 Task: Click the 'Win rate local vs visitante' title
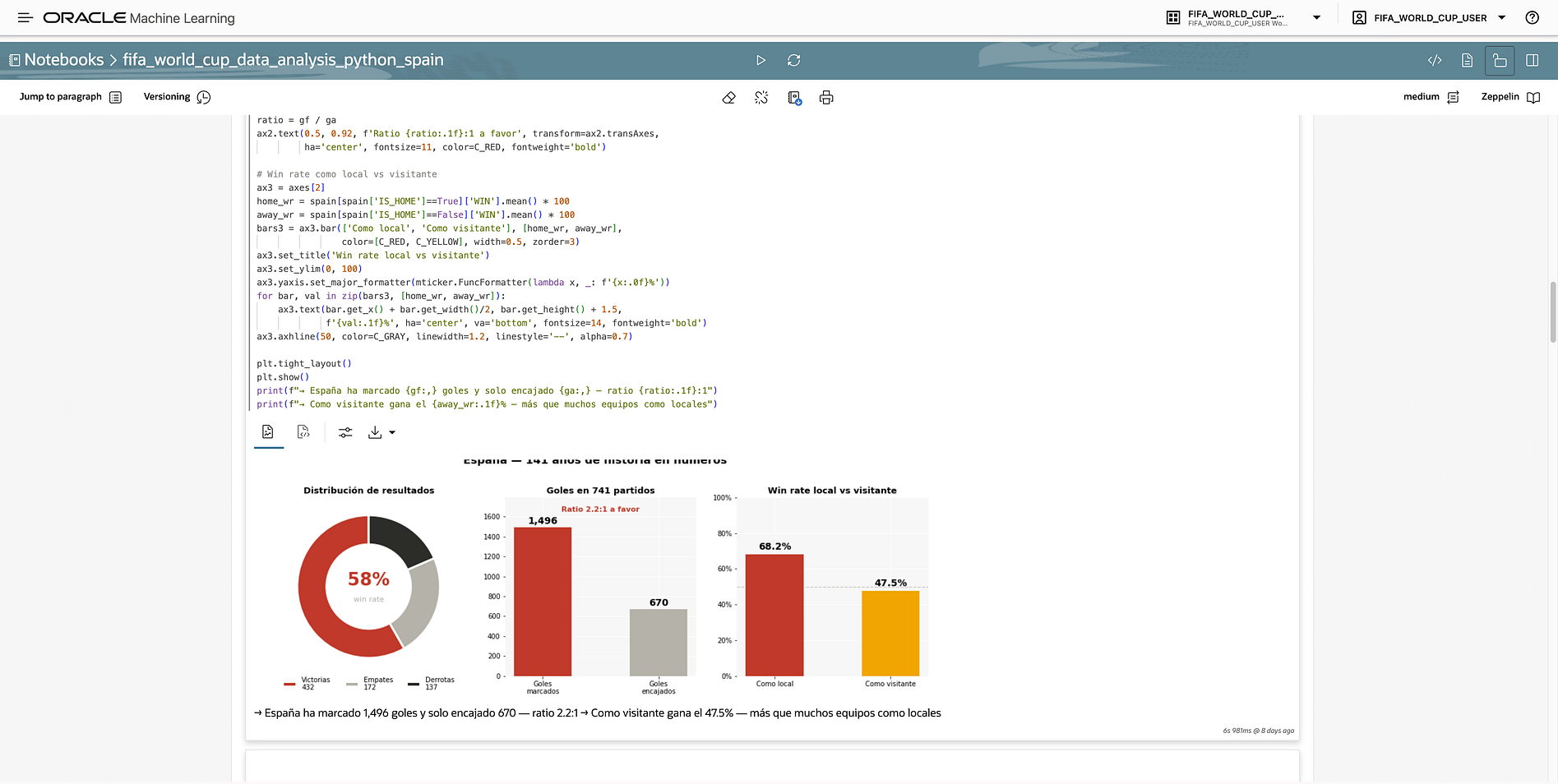click(832, 491)
